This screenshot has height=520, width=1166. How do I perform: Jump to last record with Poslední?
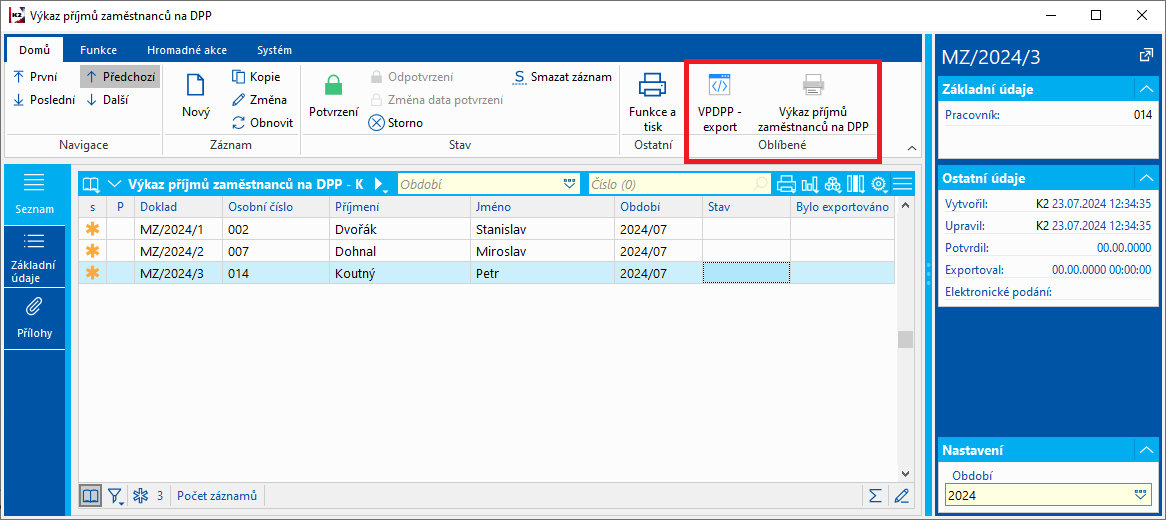click(x=44, y=100)
